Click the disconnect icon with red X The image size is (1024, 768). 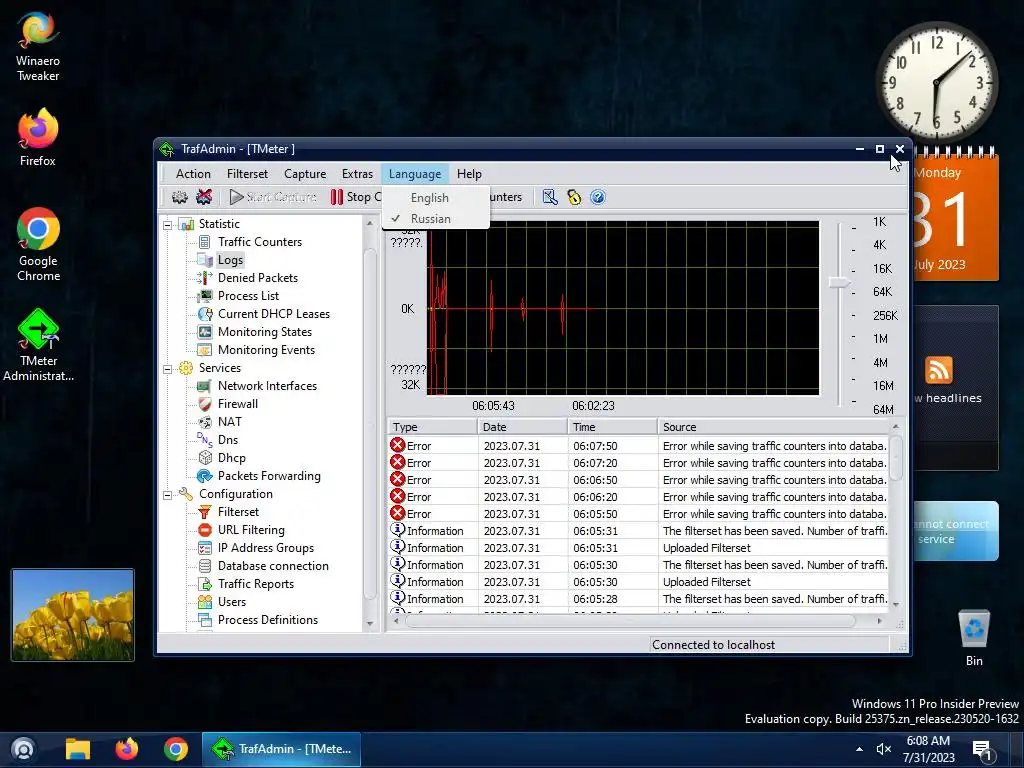(204, 197)
